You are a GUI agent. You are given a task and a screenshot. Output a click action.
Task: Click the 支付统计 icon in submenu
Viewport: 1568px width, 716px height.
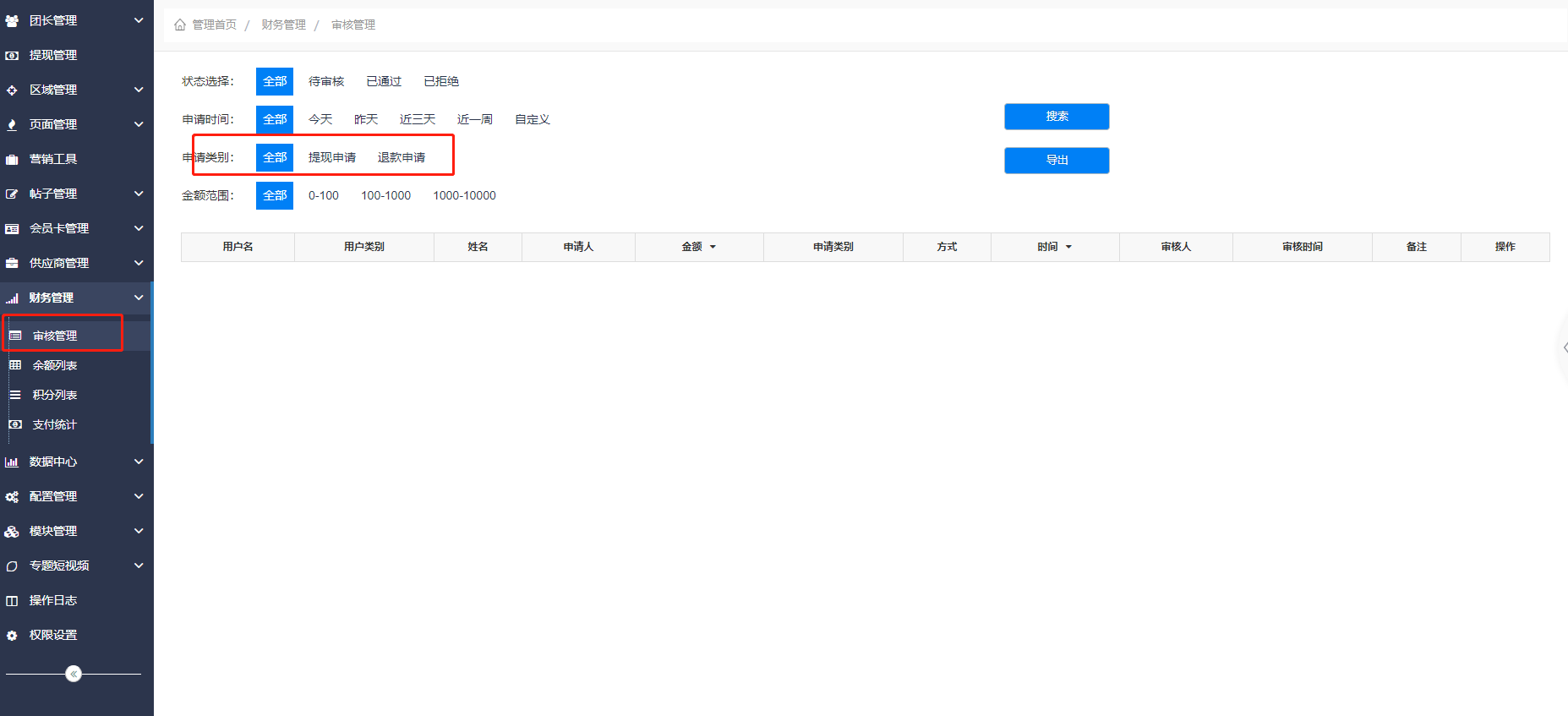click(x=15, y=424)
